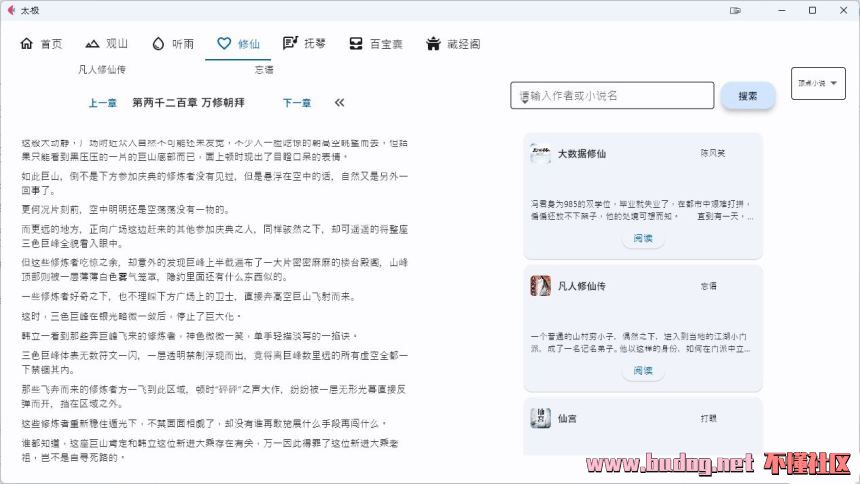Viewport: 860px width, 484px height.
Task: Focus the author or novel search field
Action: coord(612,95)
